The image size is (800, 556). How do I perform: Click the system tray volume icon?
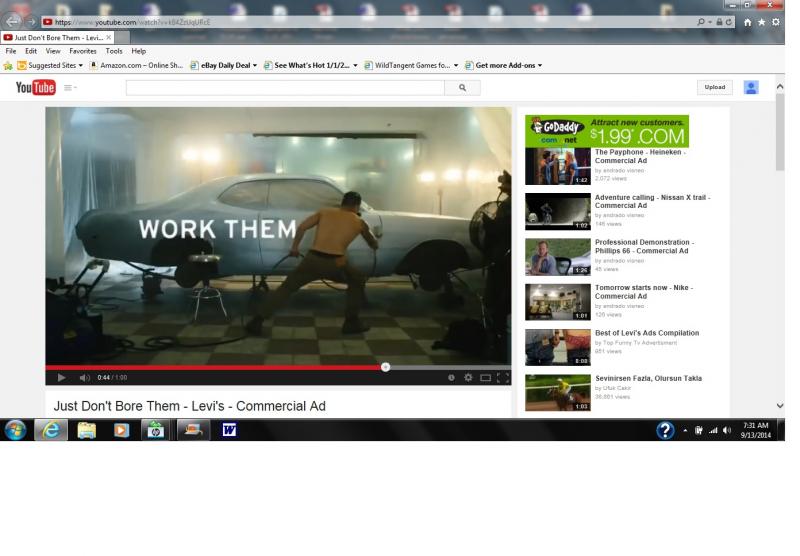[727, 431]
